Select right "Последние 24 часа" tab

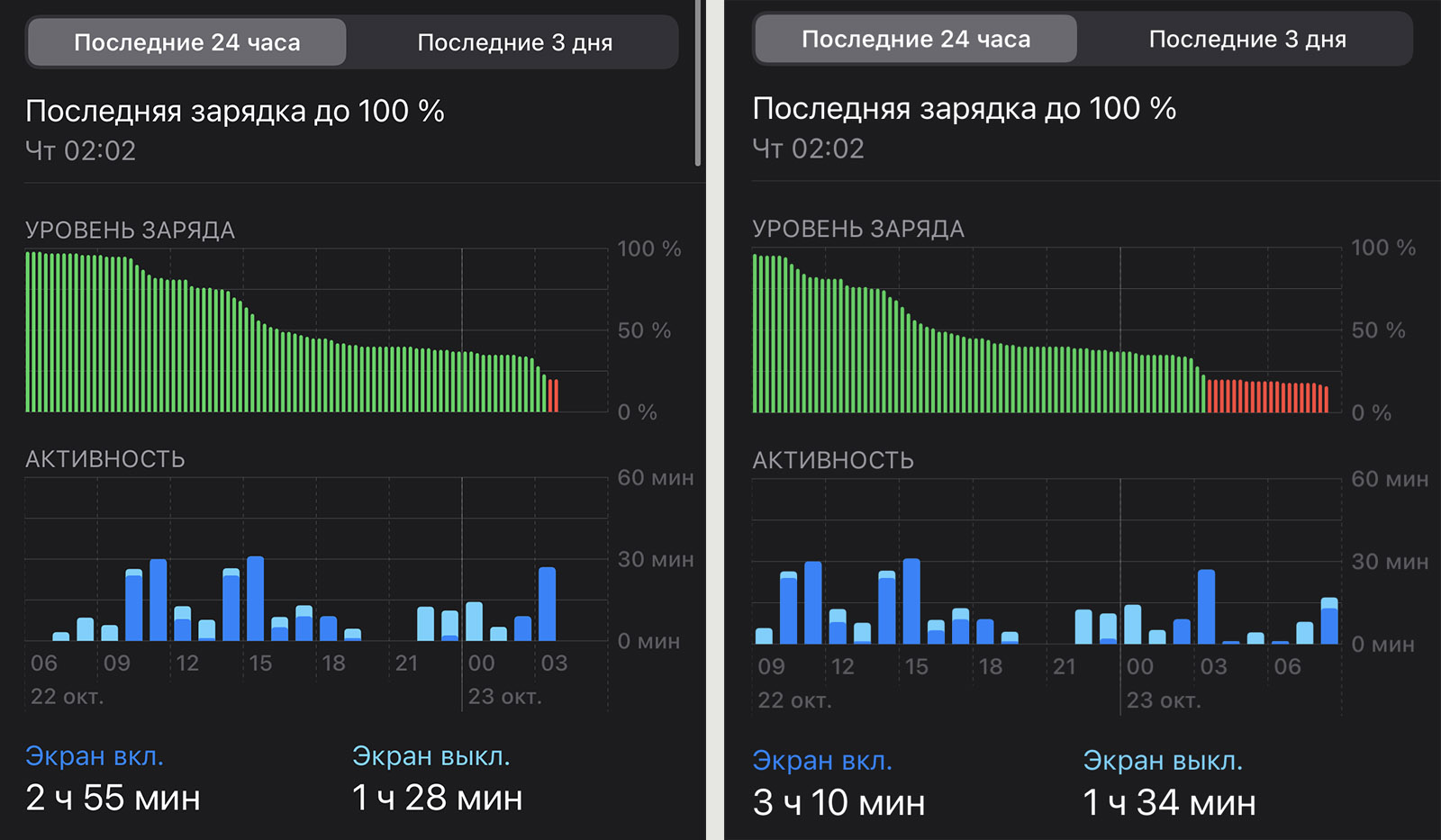[x=915, y=40]
